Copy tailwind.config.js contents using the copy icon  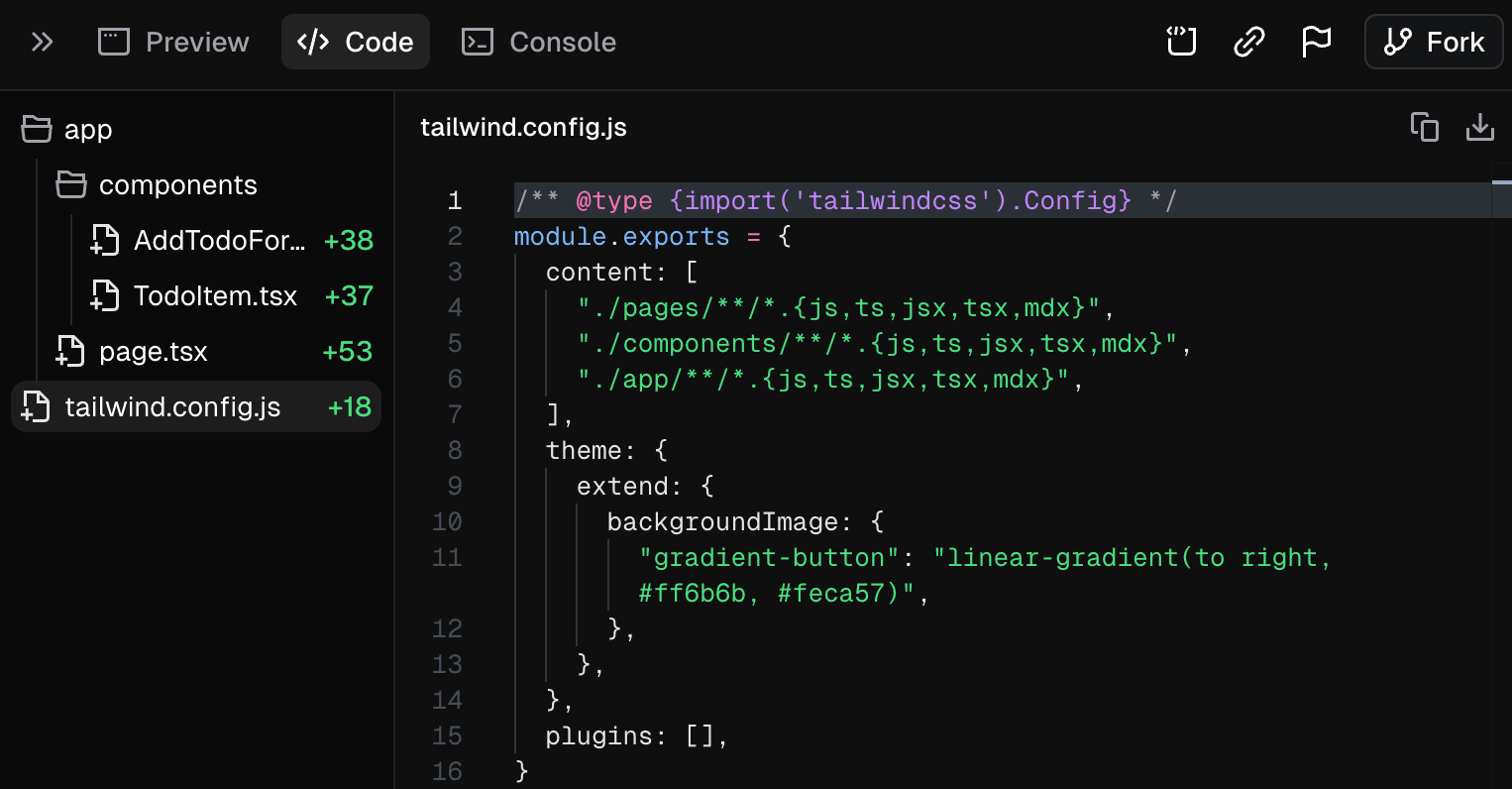[1425, 127]
